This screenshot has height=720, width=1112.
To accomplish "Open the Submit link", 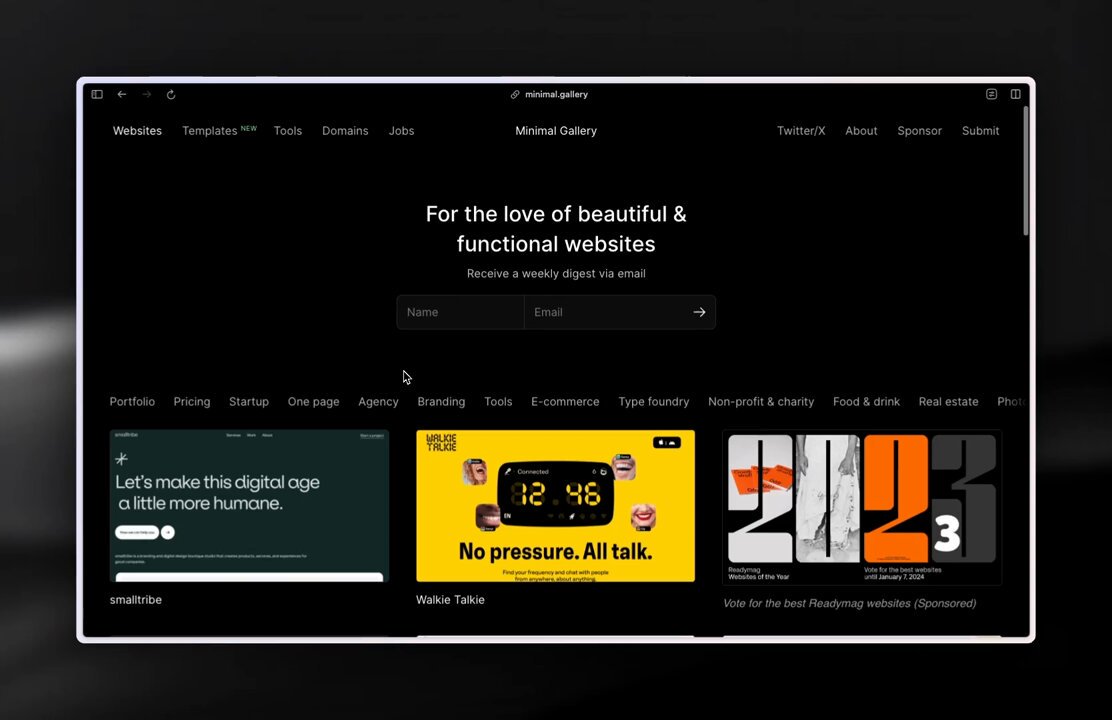I will tap(980, 131).
